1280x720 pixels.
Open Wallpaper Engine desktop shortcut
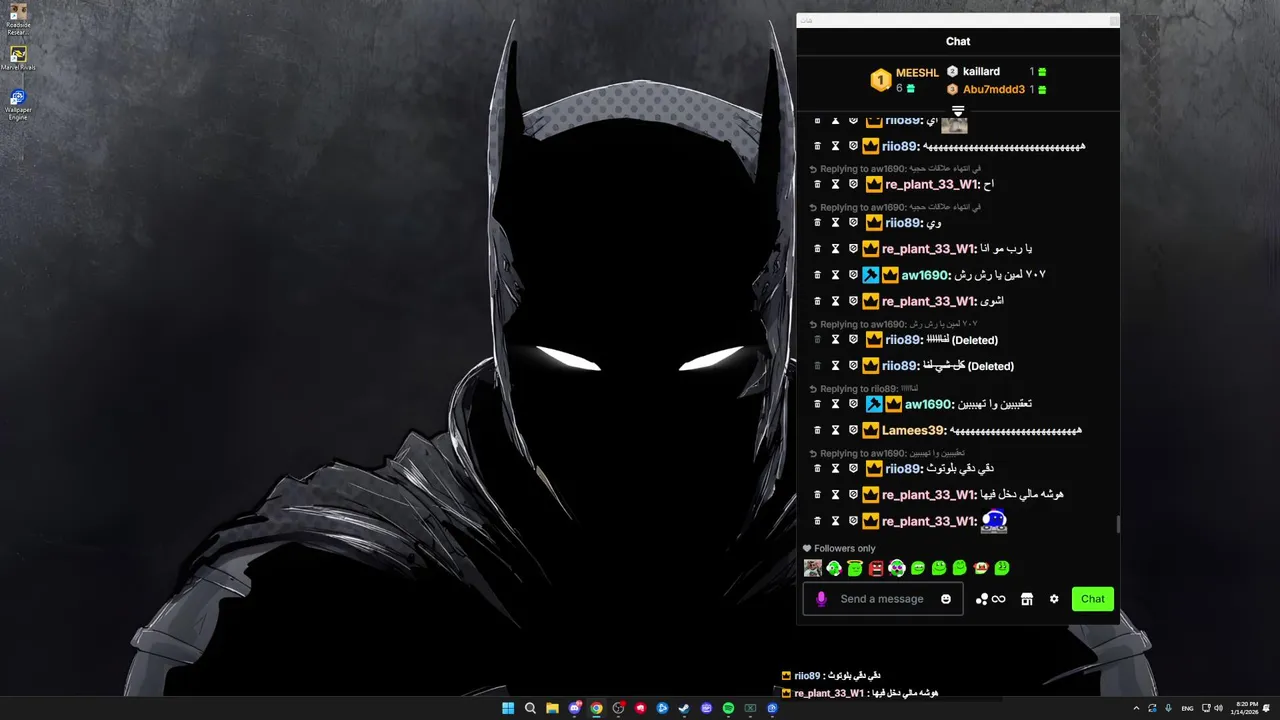(18, 105)
